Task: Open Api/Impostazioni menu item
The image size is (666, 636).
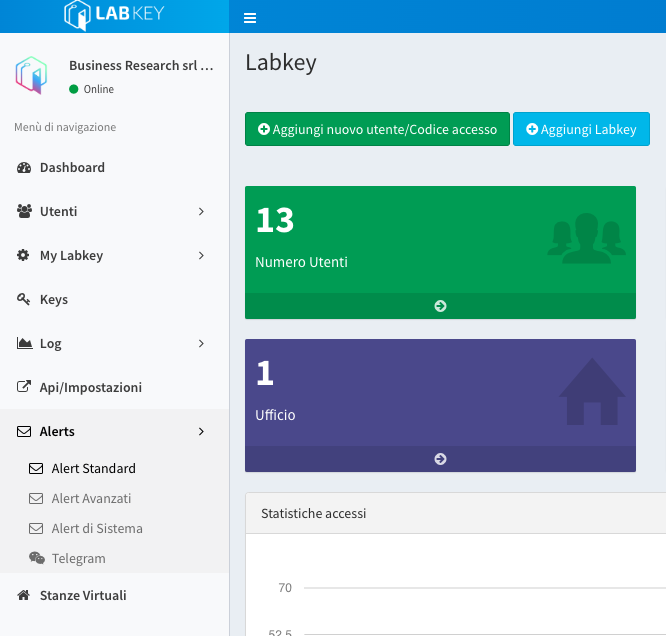Action: coord(115,387)
